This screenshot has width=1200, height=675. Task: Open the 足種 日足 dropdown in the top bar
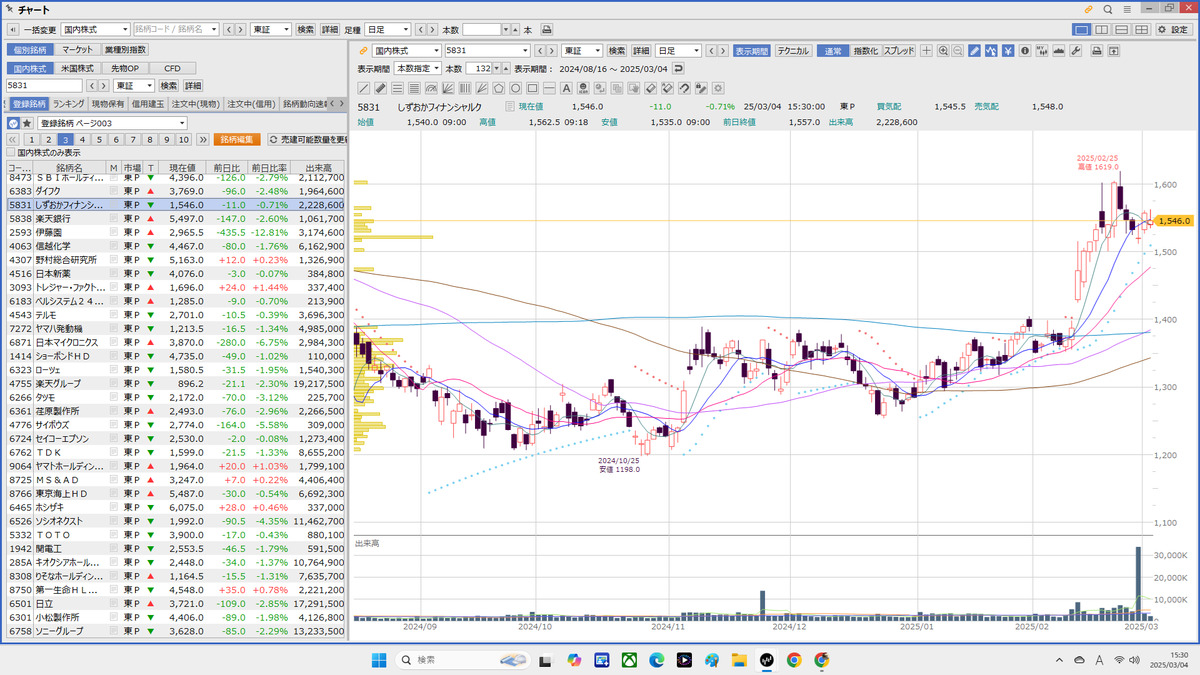click(388, 30)
